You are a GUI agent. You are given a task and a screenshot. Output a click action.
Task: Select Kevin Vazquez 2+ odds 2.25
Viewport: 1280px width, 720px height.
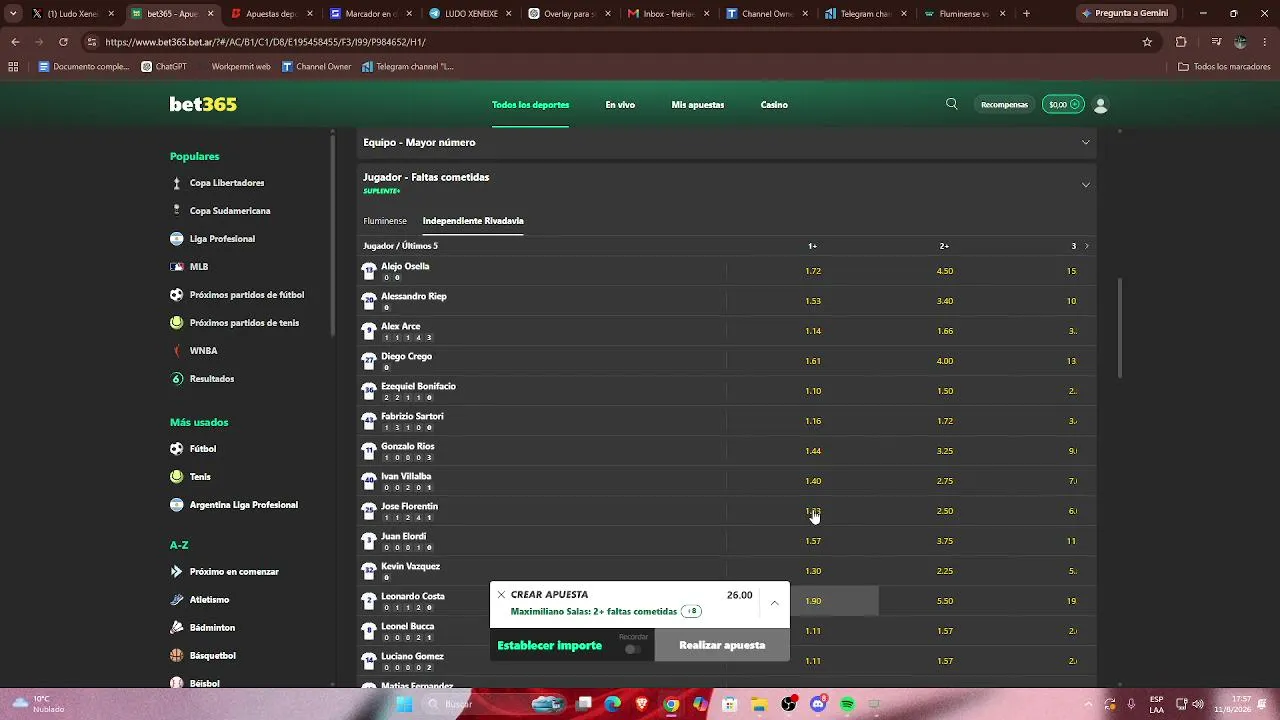click(945, 571)
